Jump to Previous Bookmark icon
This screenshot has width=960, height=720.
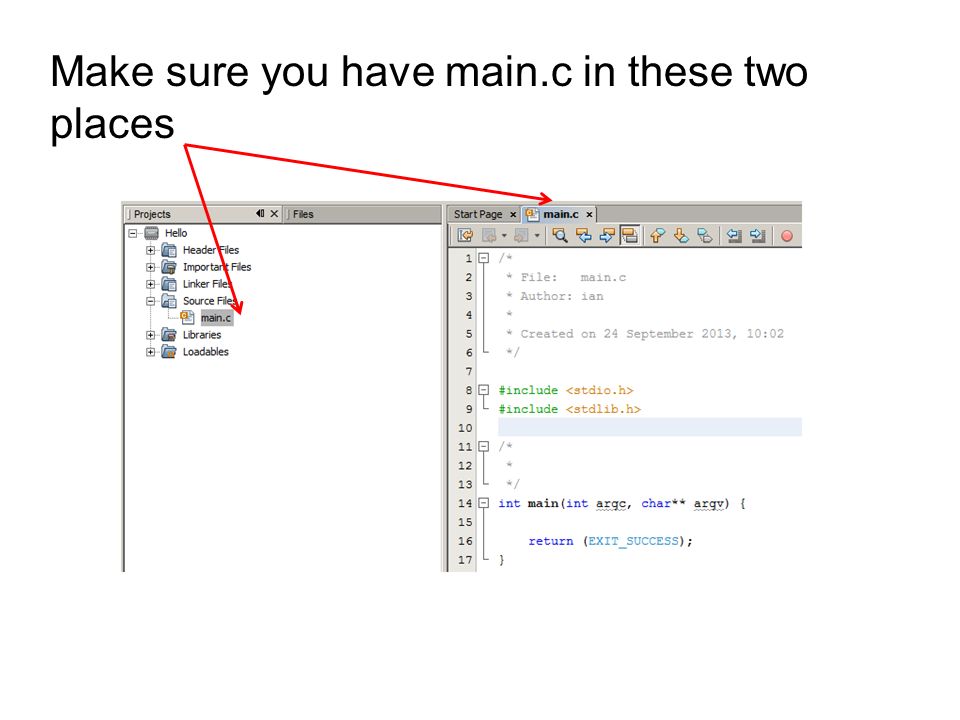click(658, 236)
